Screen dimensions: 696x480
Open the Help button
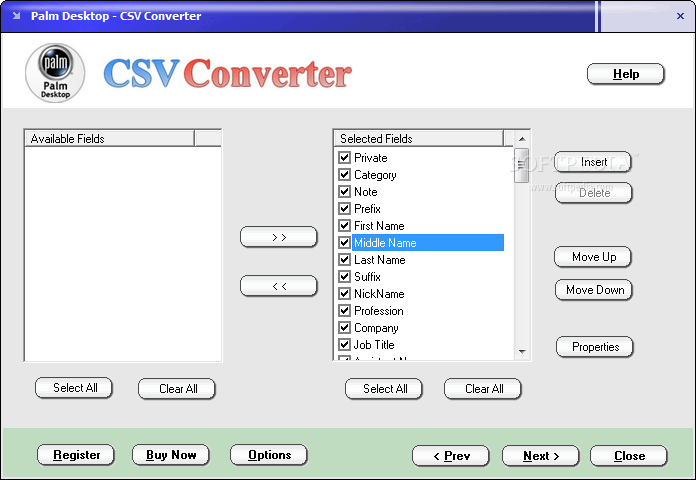626,74
